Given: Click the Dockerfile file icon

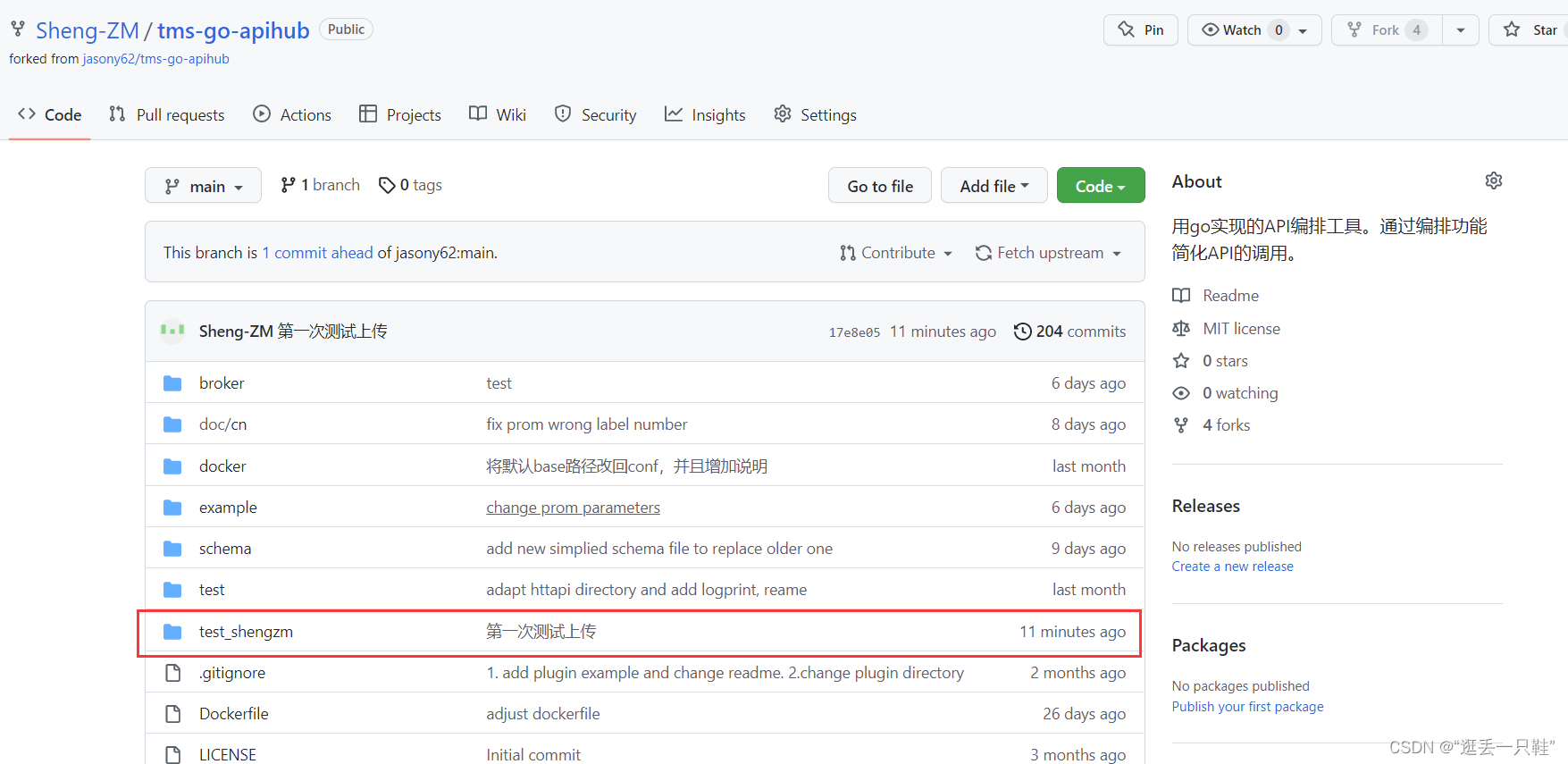Looking at the screenshot, I should pos(173,714).
